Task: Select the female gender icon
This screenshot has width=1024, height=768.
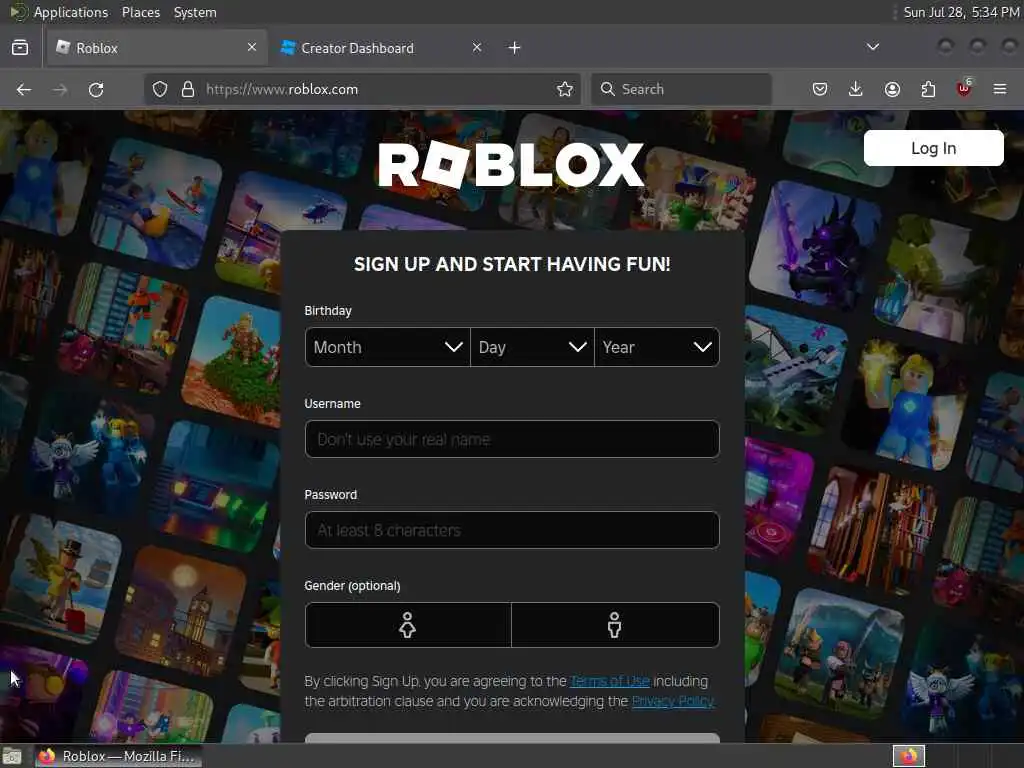Action: coord(408,625)
